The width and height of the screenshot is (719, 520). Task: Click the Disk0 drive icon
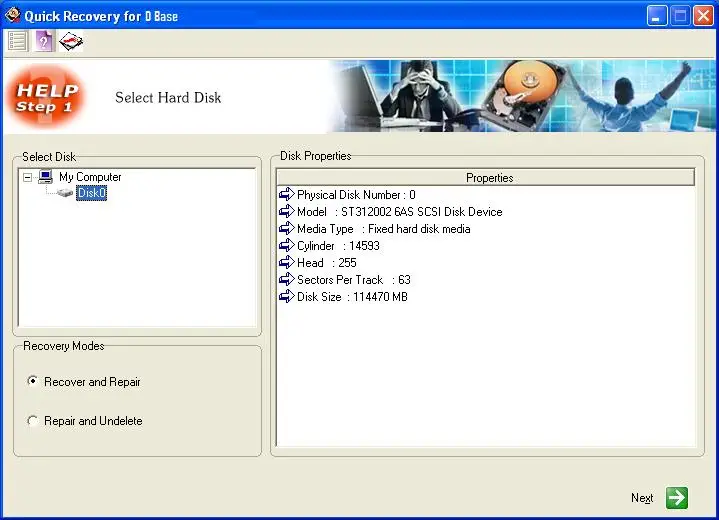(65, 193)
